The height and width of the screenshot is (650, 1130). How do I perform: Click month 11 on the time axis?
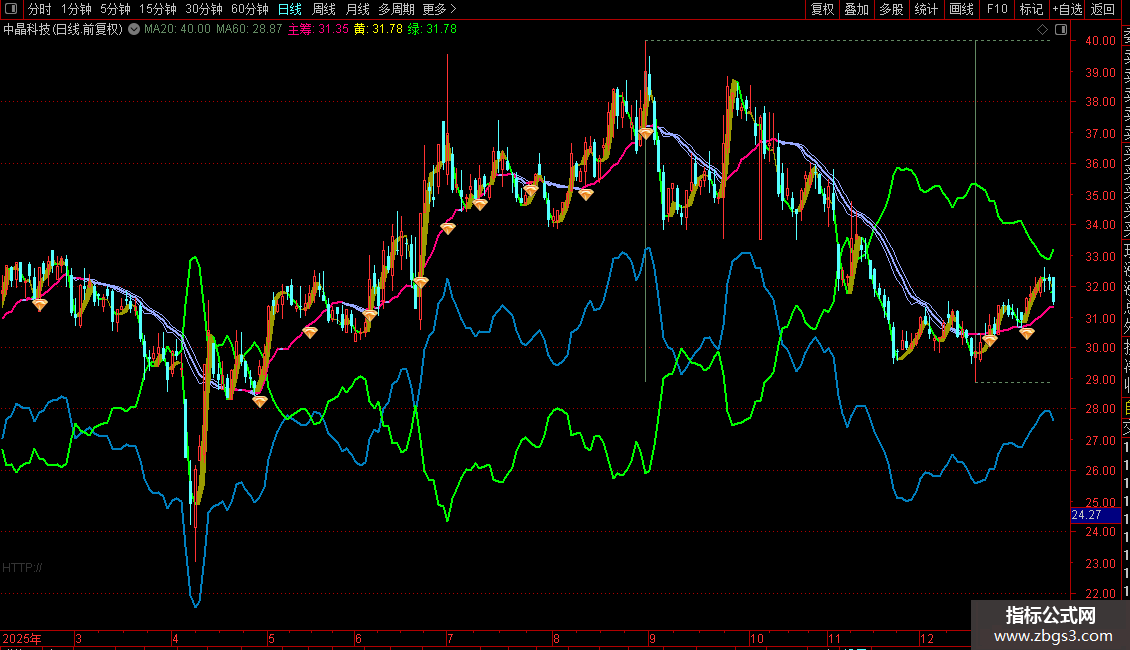(835, 639)
